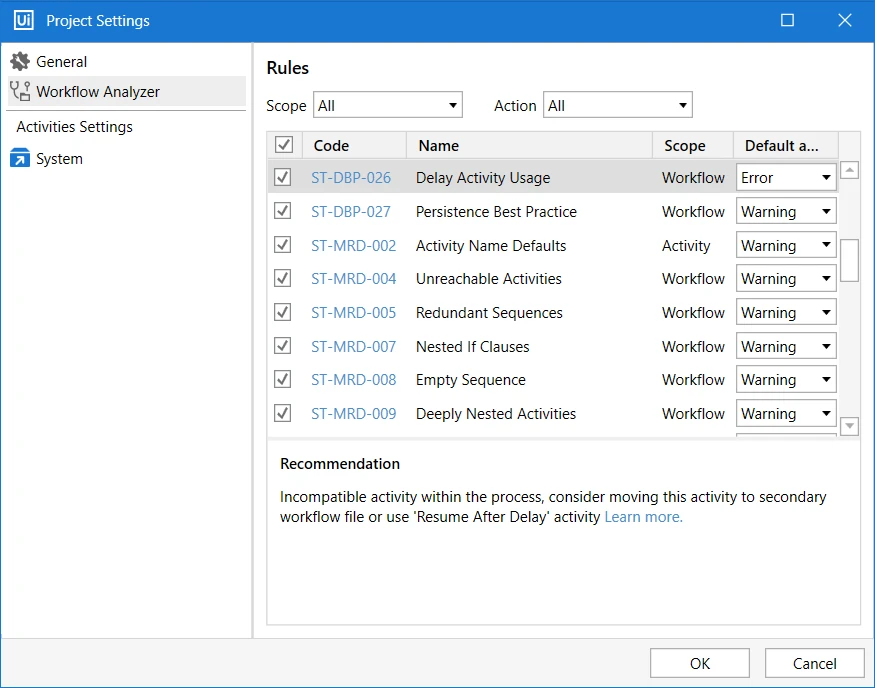Image resolution: width=875 pixels, height=688 pixels.
Task: Disable the ST-MRD-007 rule checkbox
Action: [282, 346]
